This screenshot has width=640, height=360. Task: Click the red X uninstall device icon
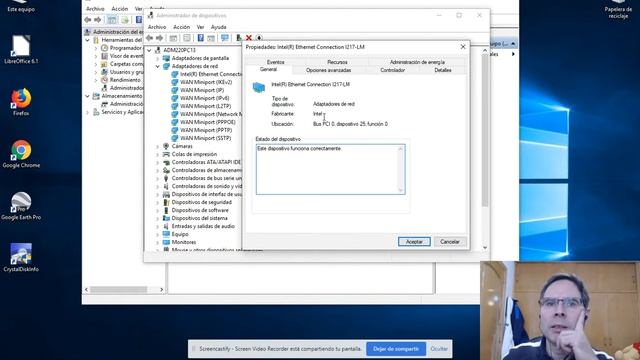[x=249, y=38]
